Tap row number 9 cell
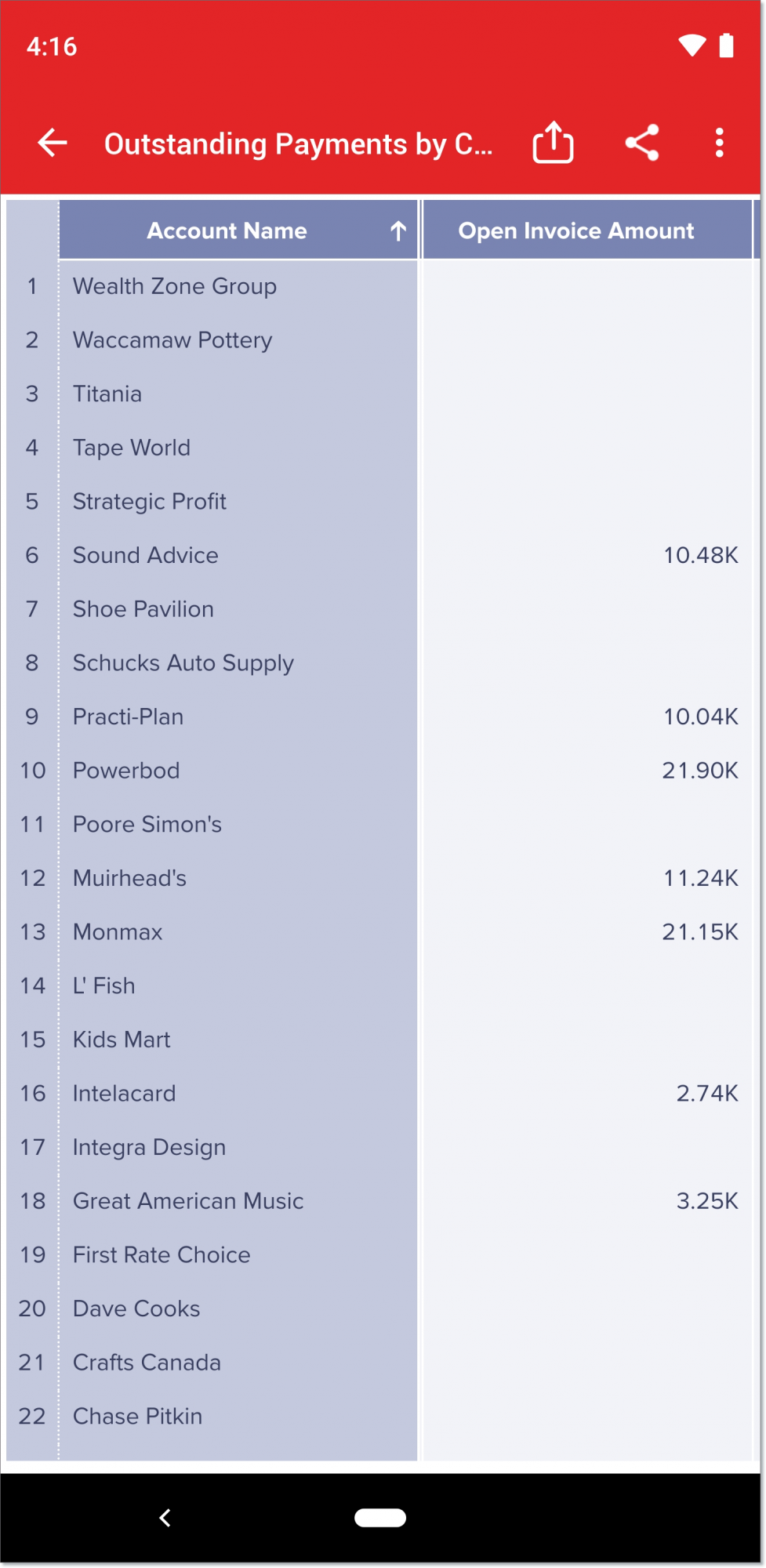 point(32,717)
